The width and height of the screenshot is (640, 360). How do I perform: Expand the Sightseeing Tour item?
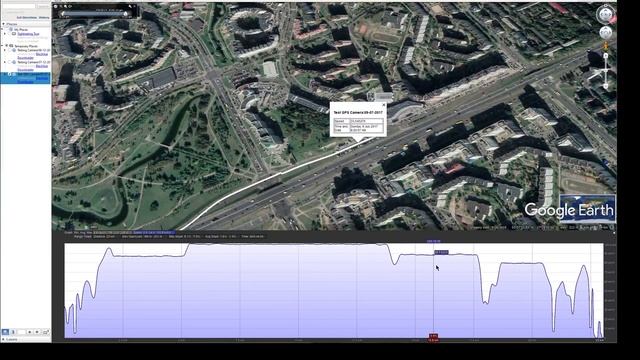[4, 34]
